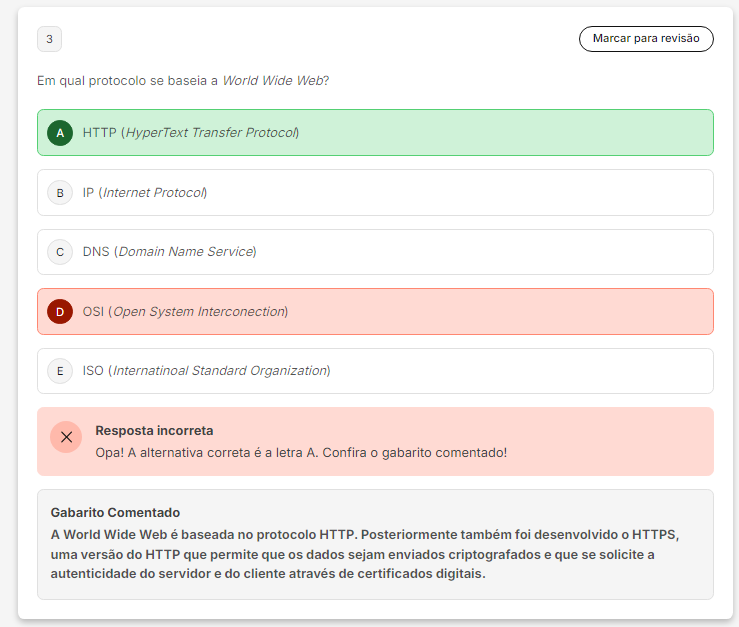This screenshot has height=627, width=739.
Task: Click the HTTP (HyperText Transfer Protocol) answer text
Action: [191, 133]
